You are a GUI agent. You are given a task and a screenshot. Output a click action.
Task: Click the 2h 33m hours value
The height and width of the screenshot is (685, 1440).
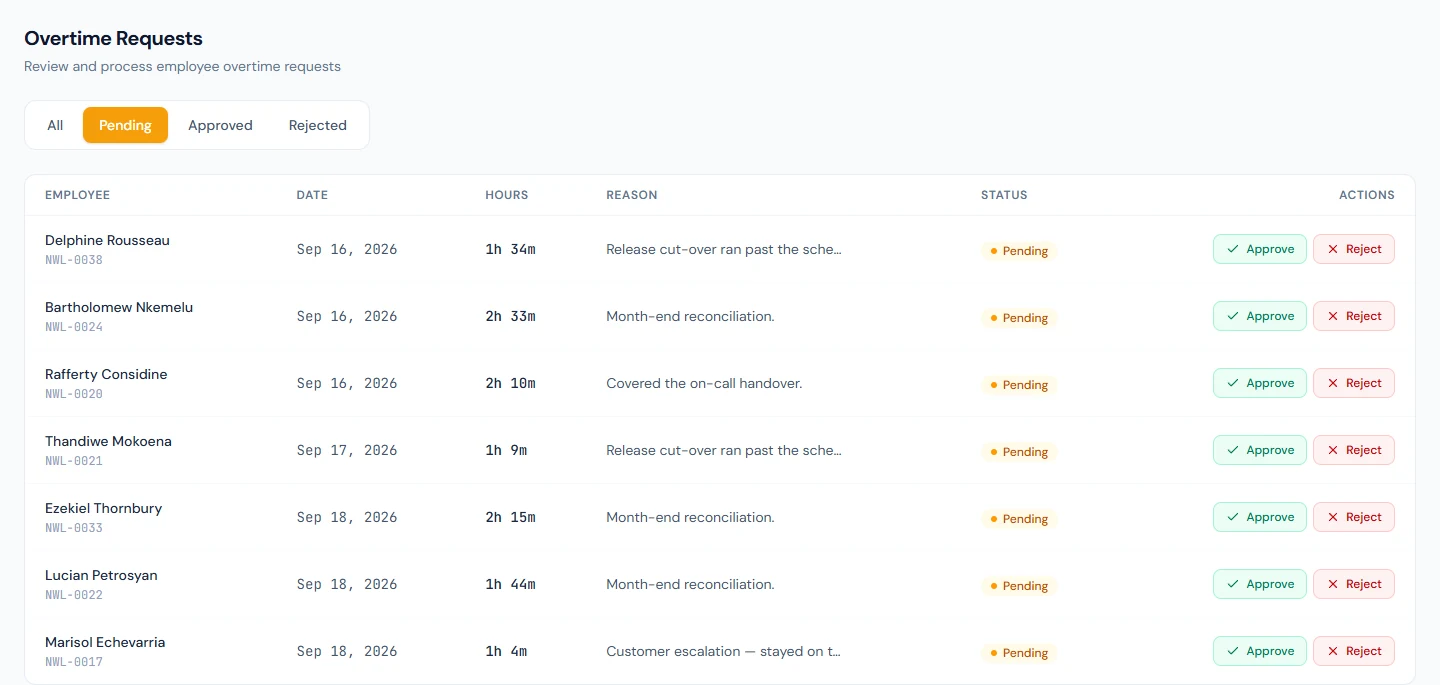click(x=511, y=316)
